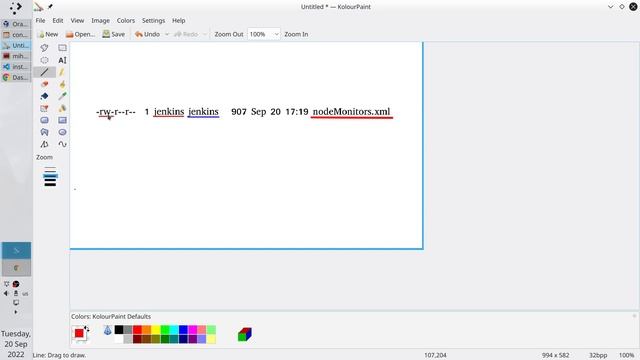Pick the Color Picker eyedropper tool
Screen dimensions: 640x360
pyautogui.click(x=62, y=96)
